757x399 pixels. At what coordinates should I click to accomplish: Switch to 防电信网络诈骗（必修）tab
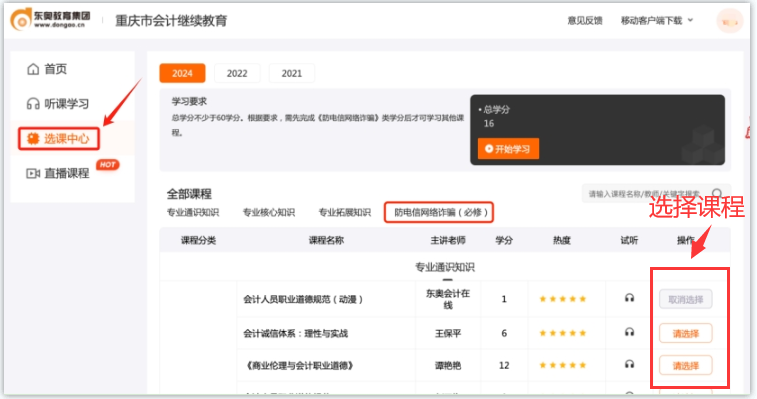[x=439, y=213]
